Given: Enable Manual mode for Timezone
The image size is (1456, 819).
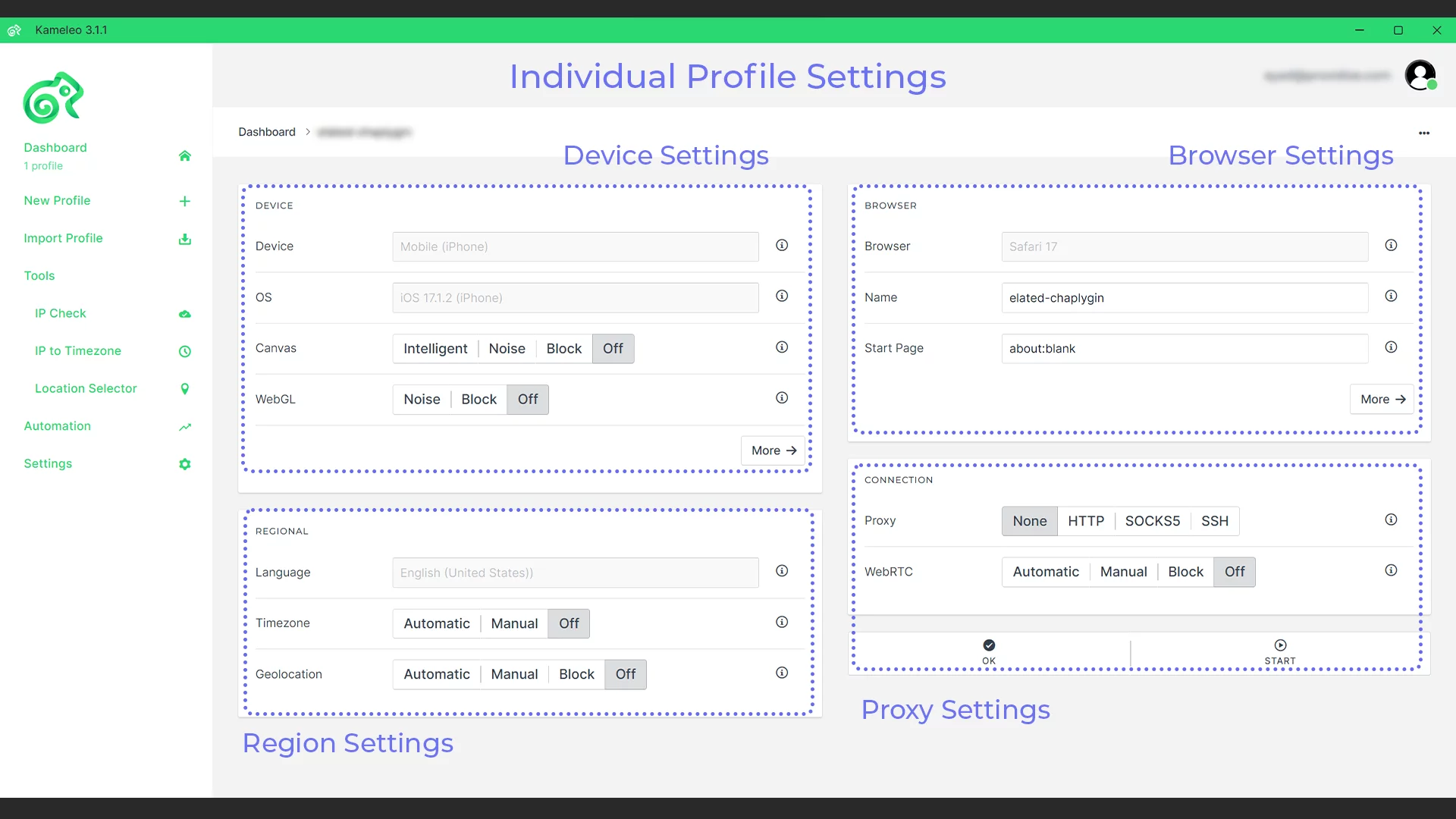Looking at the screenshot, I should tap(514, 623).
